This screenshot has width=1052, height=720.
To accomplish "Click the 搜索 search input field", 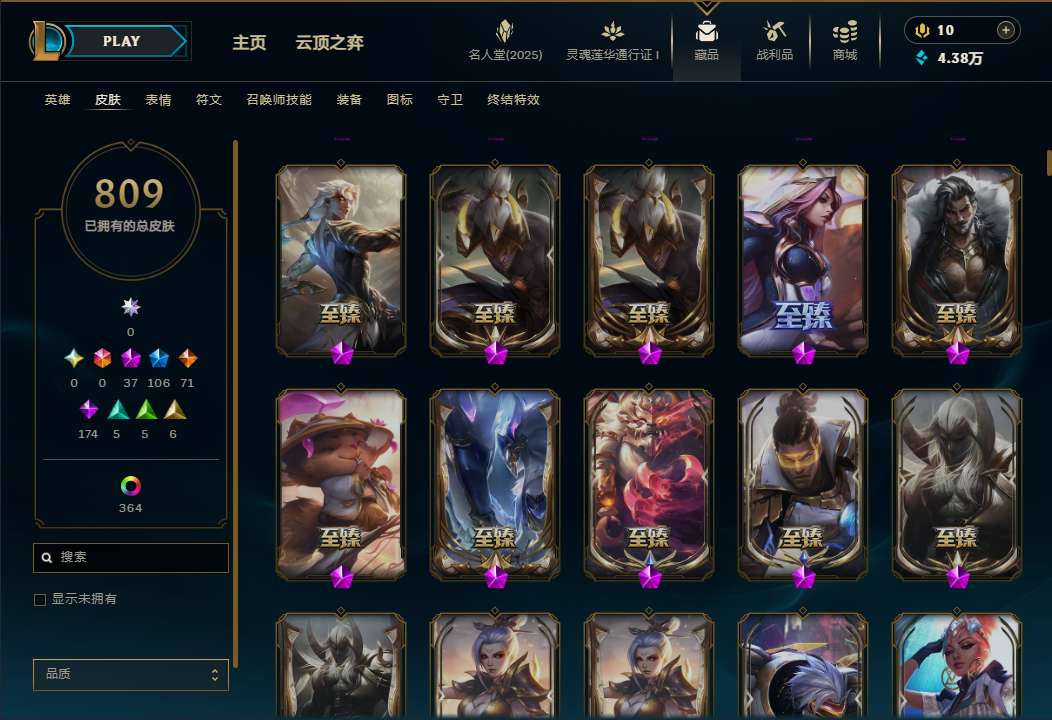I will (131, 558).
